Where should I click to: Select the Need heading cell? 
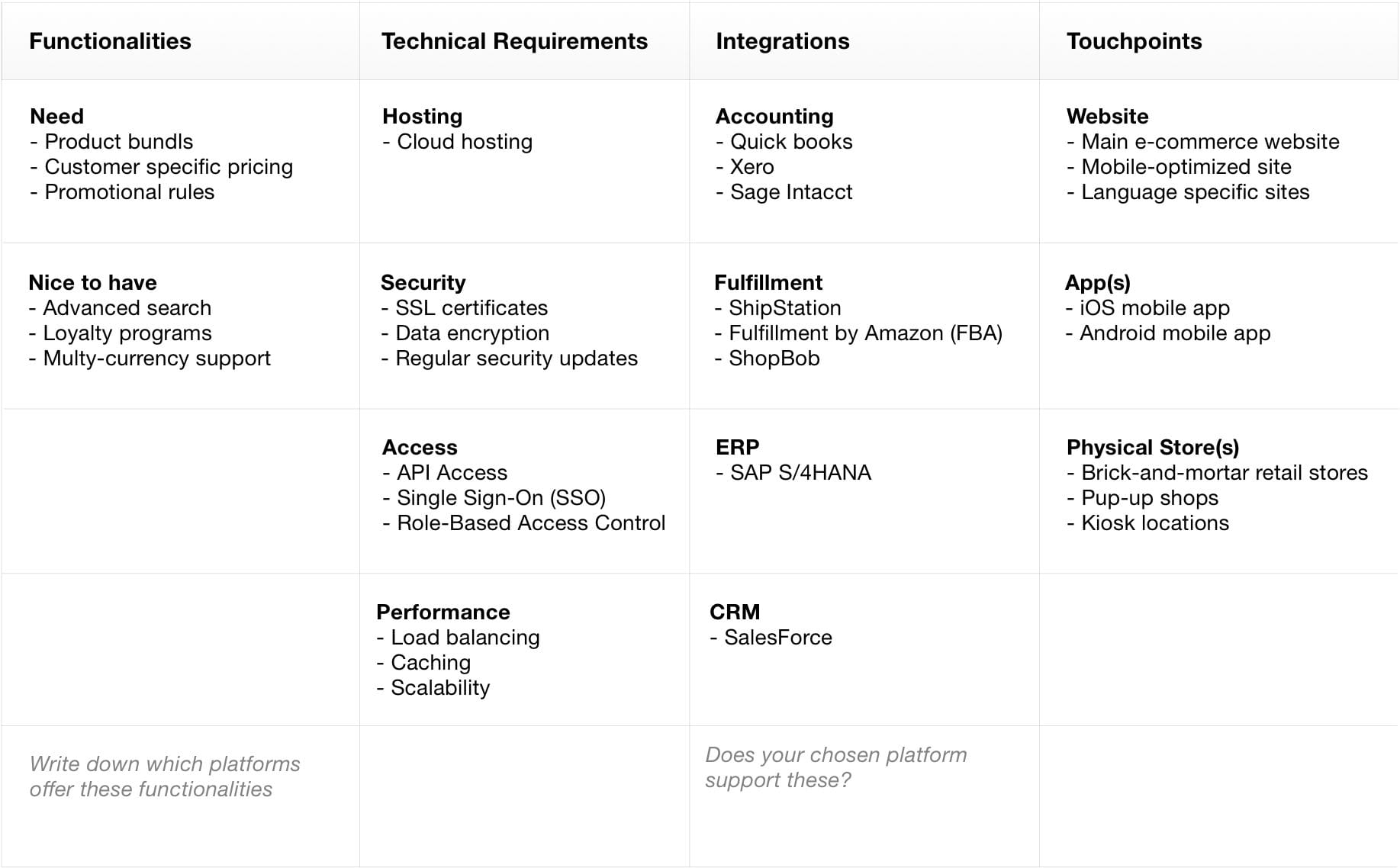pyautogui.click(x=56, y=116)
